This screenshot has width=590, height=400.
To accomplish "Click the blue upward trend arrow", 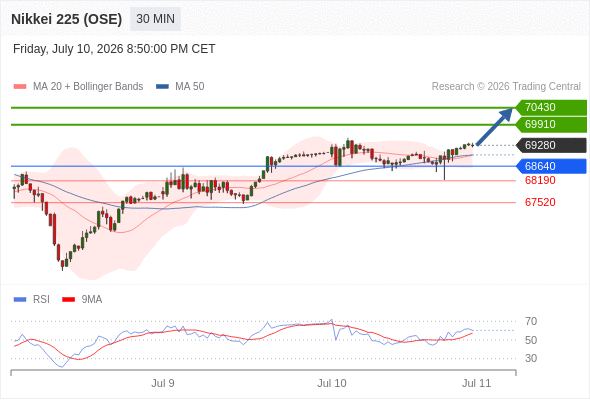I will tap(494, 126).
